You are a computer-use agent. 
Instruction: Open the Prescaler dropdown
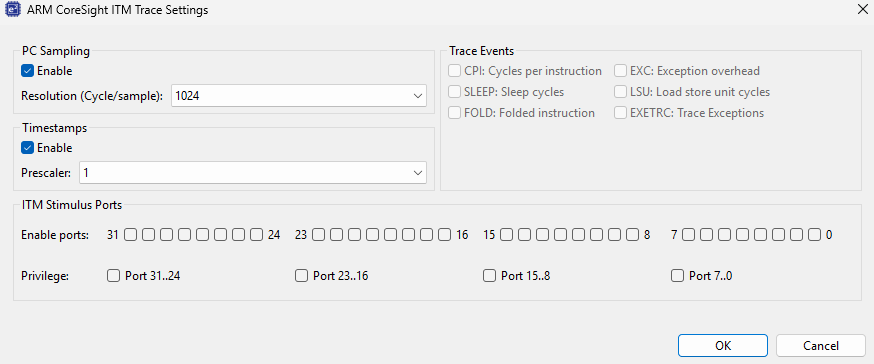(418, 173)
